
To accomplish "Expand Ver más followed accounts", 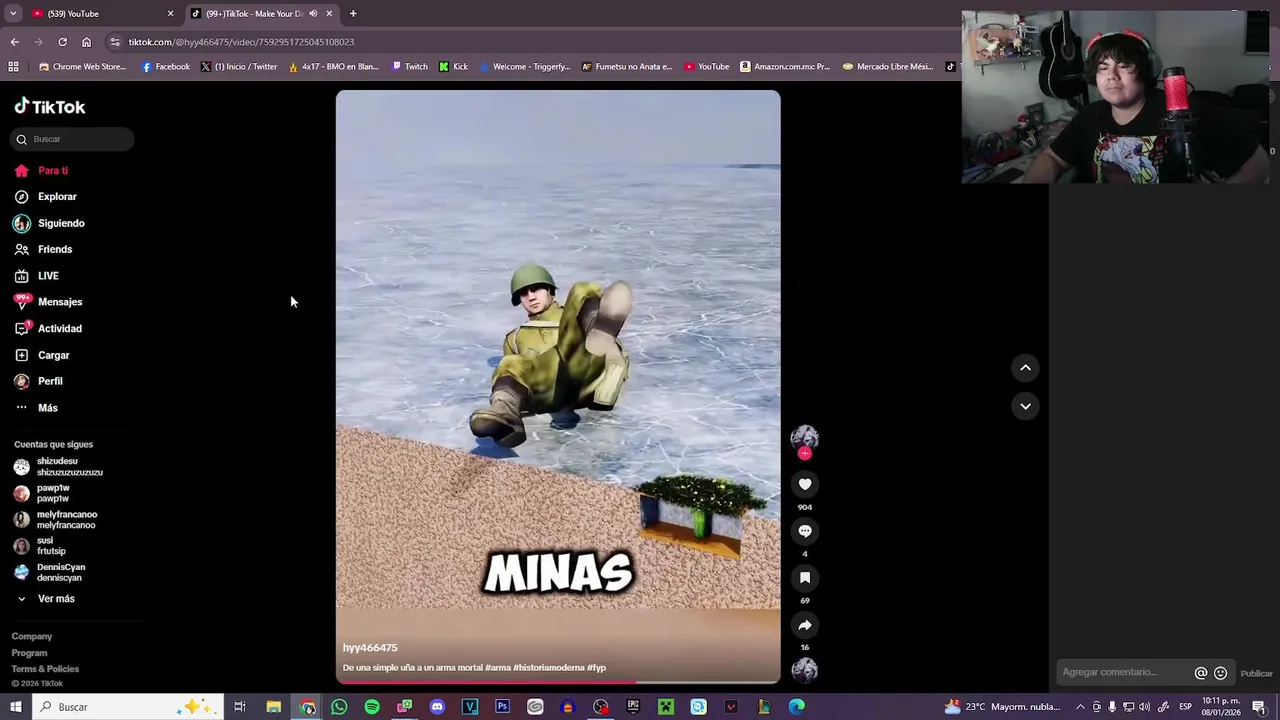I will (x=45, y=599).
